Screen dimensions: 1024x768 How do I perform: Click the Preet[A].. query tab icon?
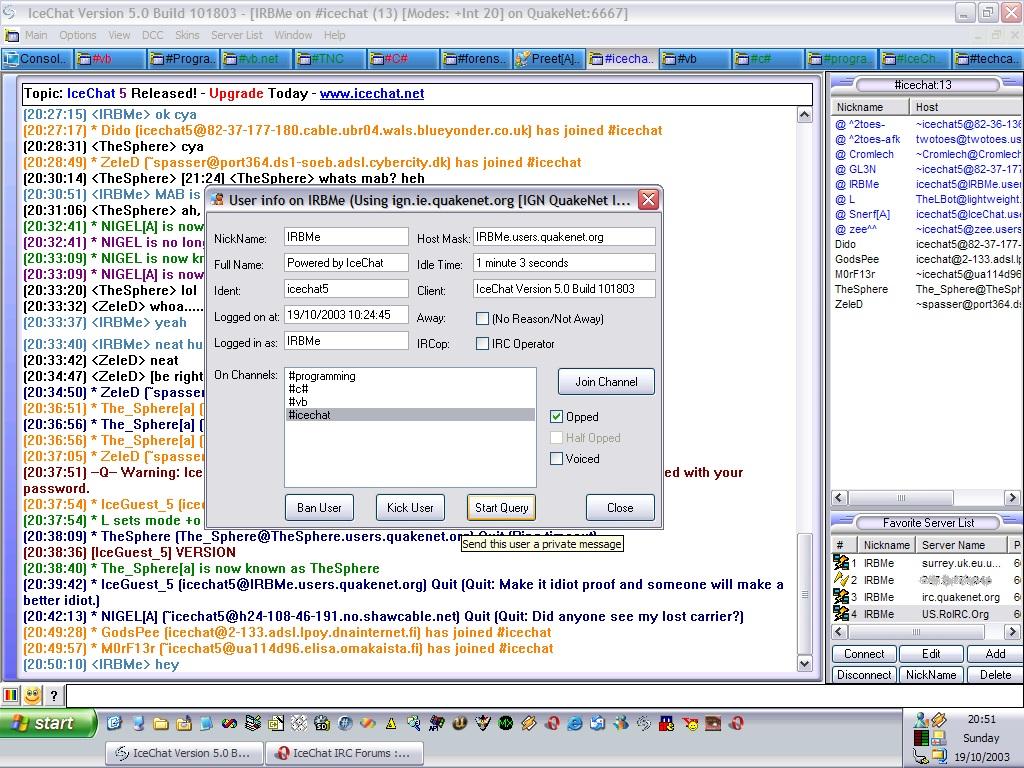[x=522, y=59]
